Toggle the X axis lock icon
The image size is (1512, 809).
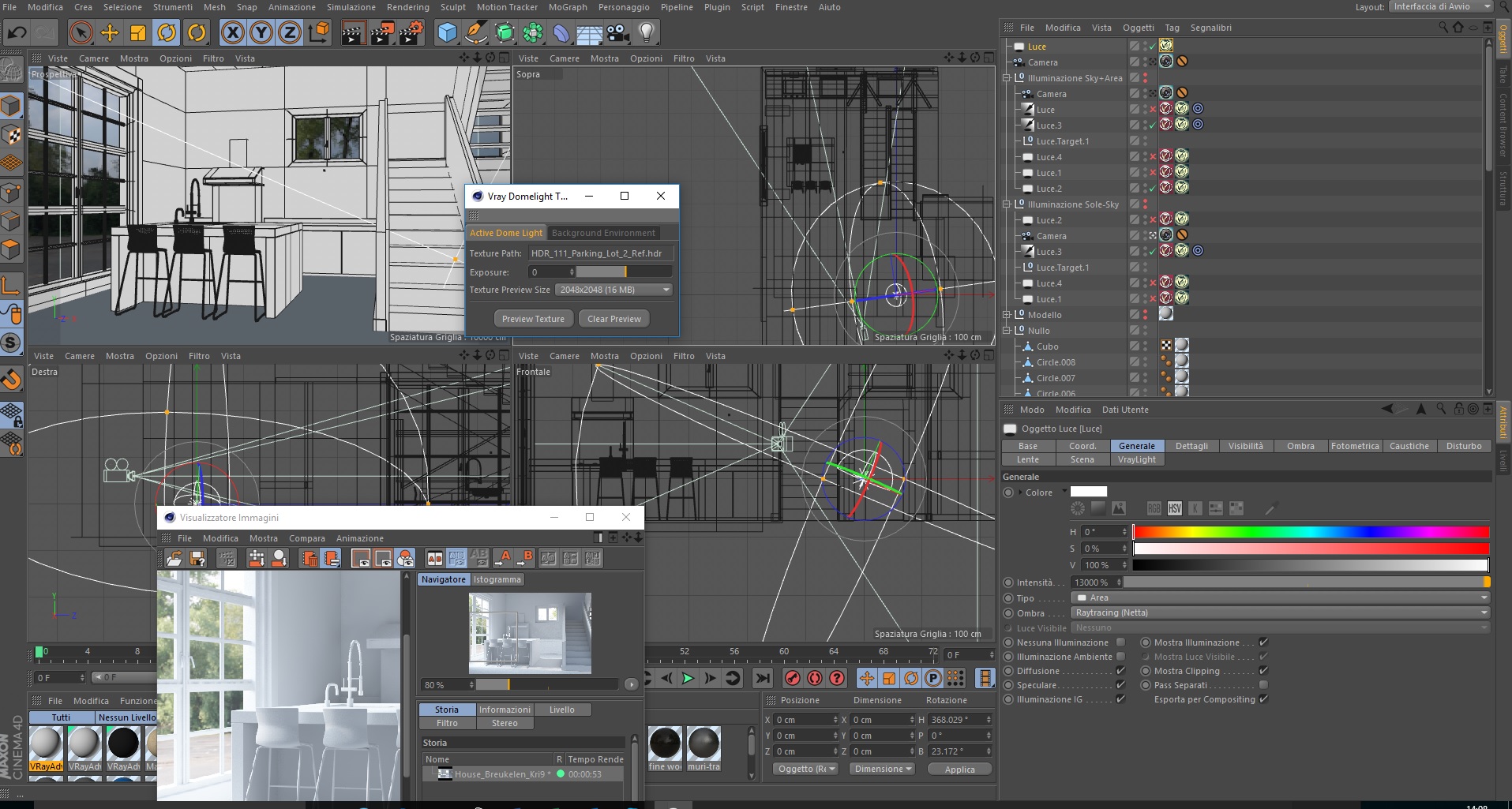click(x=232, y=33)
